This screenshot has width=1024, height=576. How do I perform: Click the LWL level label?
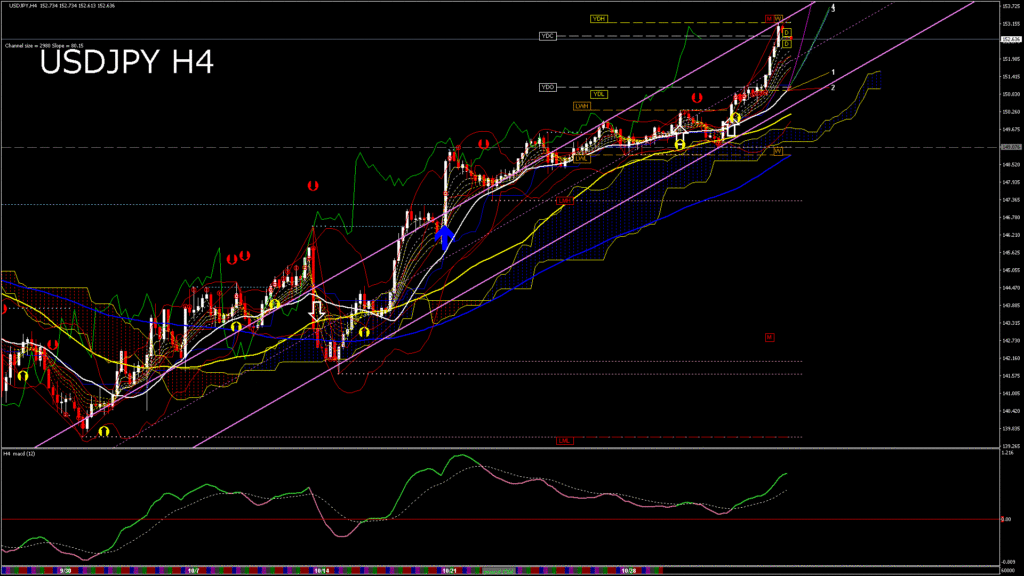point(582,158)
